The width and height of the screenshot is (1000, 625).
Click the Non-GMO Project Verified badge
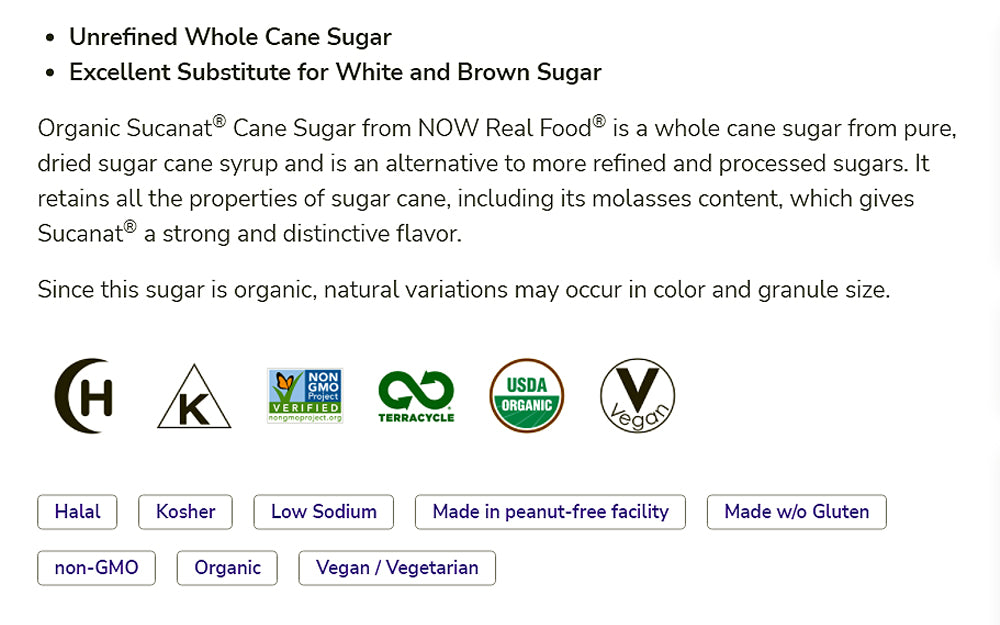305,395
